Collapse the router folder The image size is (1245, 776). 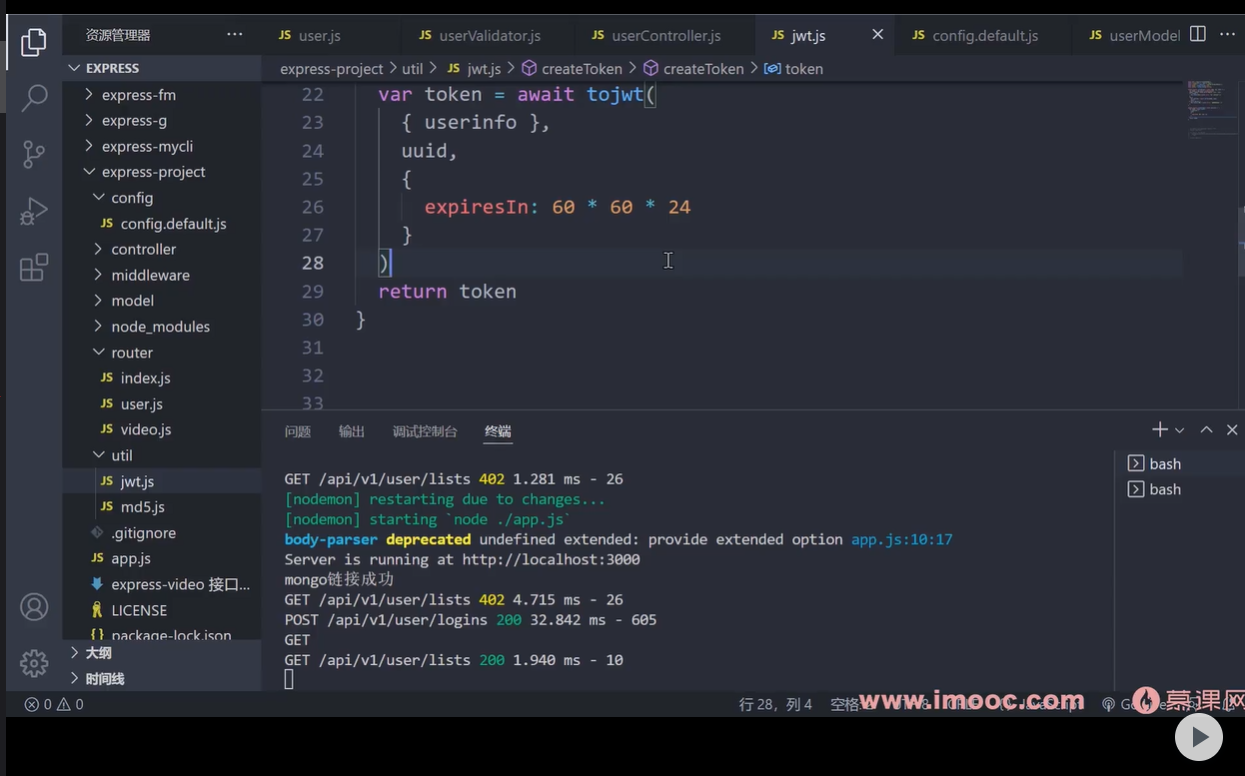pyautogui.click(x=162, y=353)
